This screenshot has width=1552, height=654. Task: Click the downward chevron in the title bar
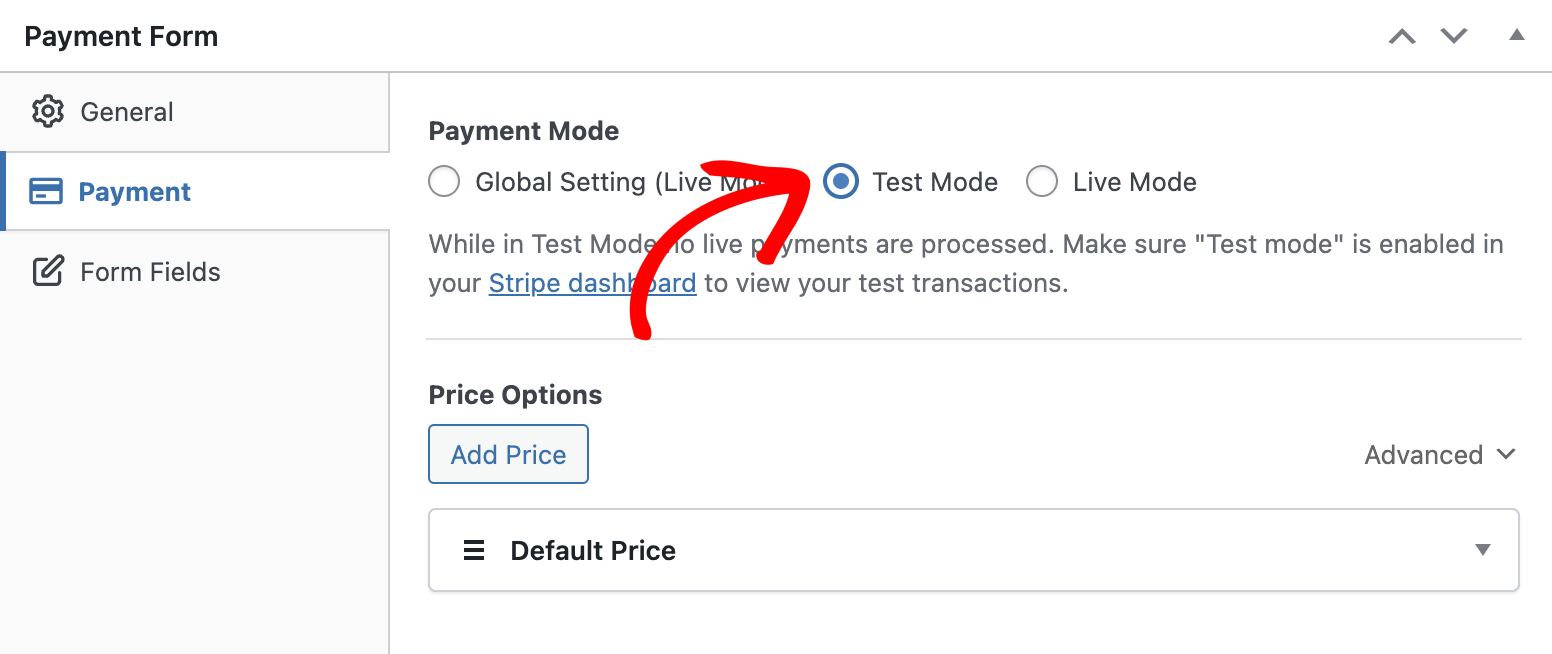click(1454, 36)
